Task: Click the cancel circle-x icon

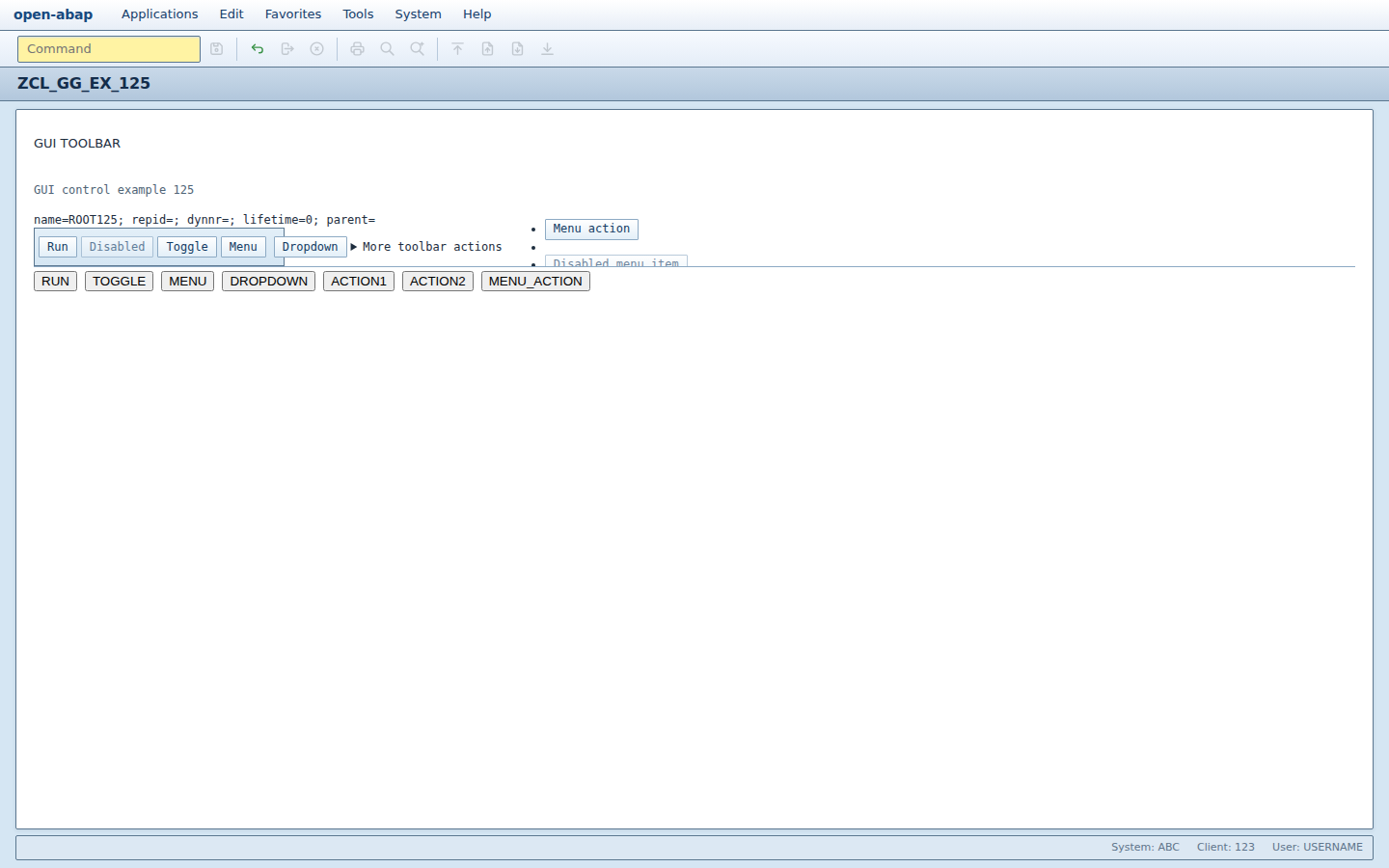Action: tap(316, 49)
